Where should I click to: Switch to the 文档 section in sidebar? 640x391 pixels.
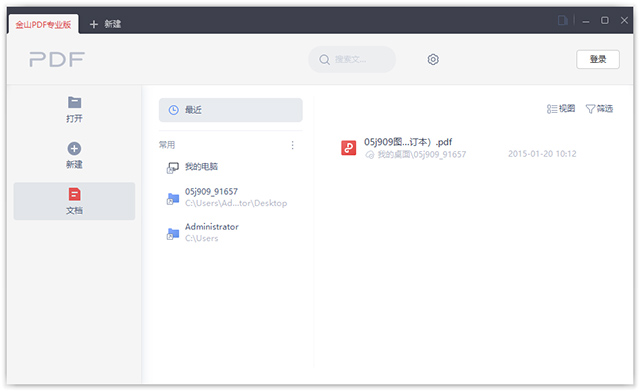tap(74, 201)
